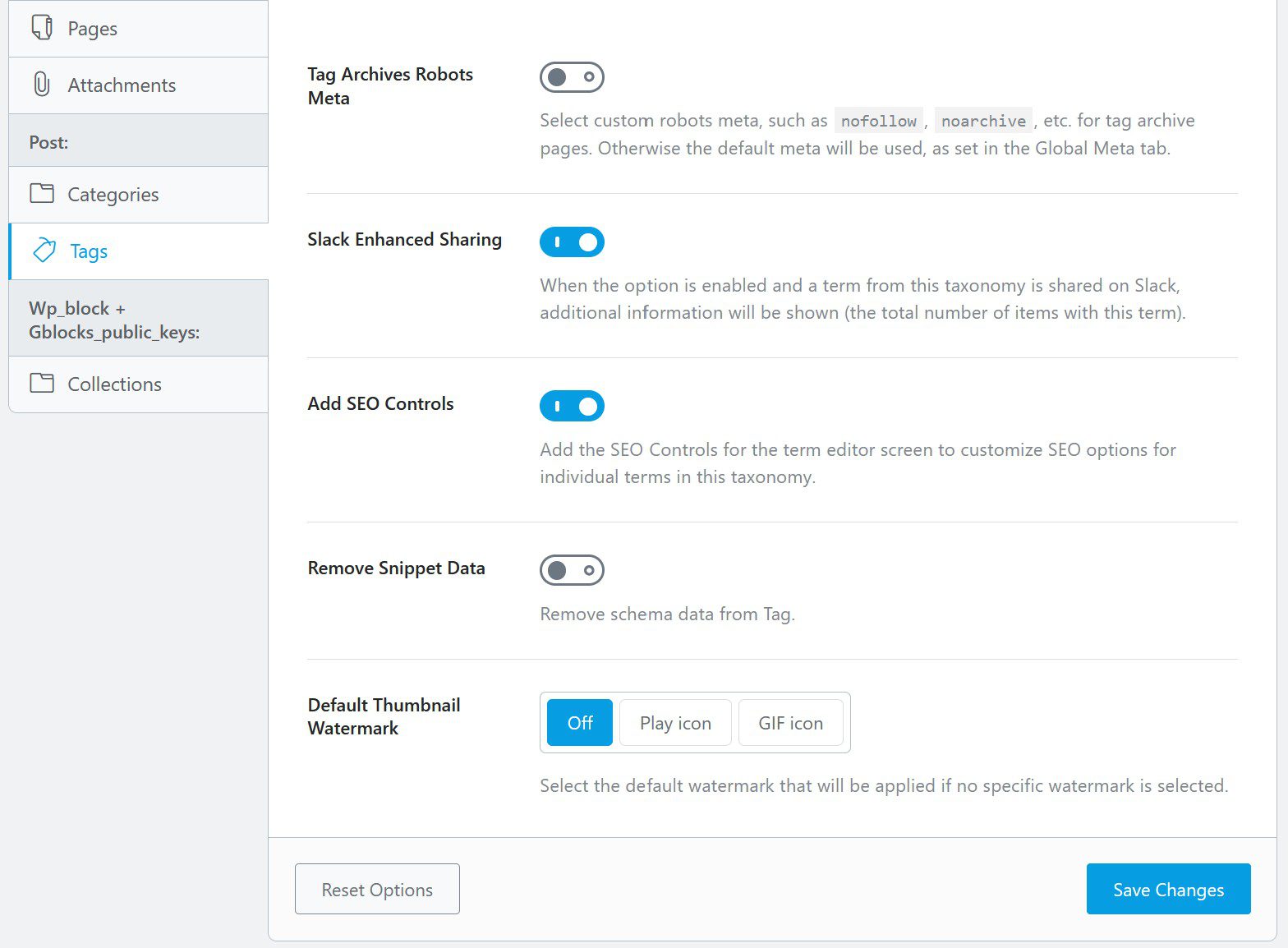Click the Attachments paperclip icon

(42, 85)
